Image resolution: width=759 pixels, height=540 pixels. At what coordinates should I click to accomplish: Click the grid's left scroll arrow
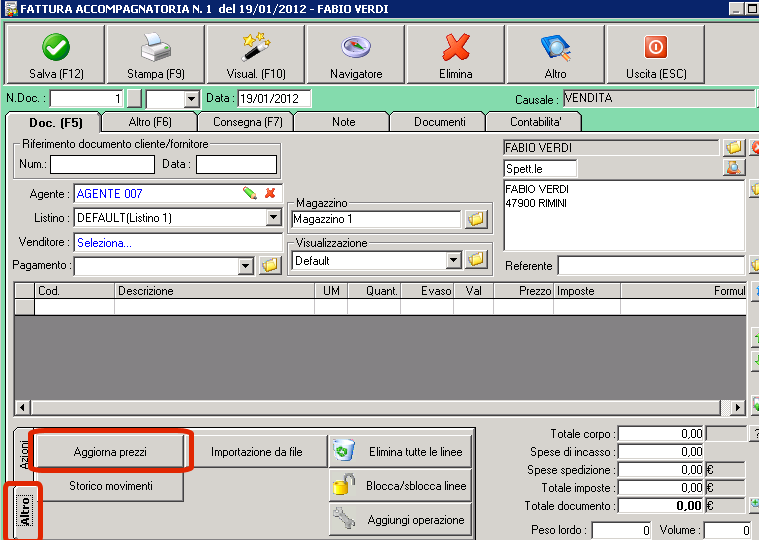pyautogui.click(x=22, y=407)
